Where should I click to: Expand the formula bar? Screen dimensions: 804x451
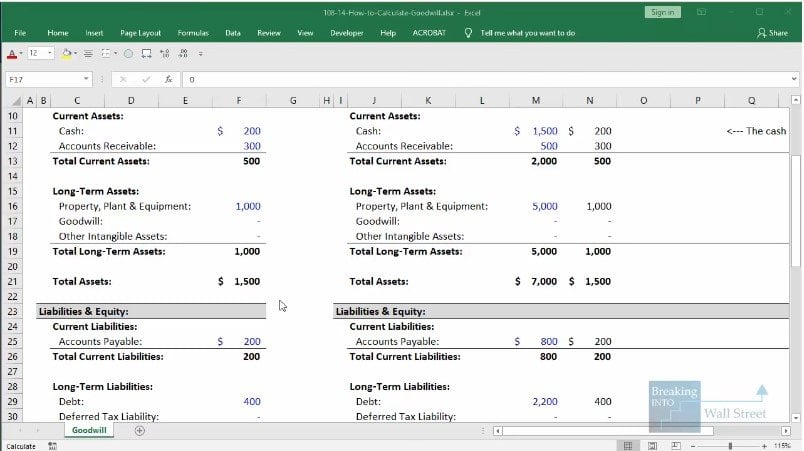pos(795,79)
